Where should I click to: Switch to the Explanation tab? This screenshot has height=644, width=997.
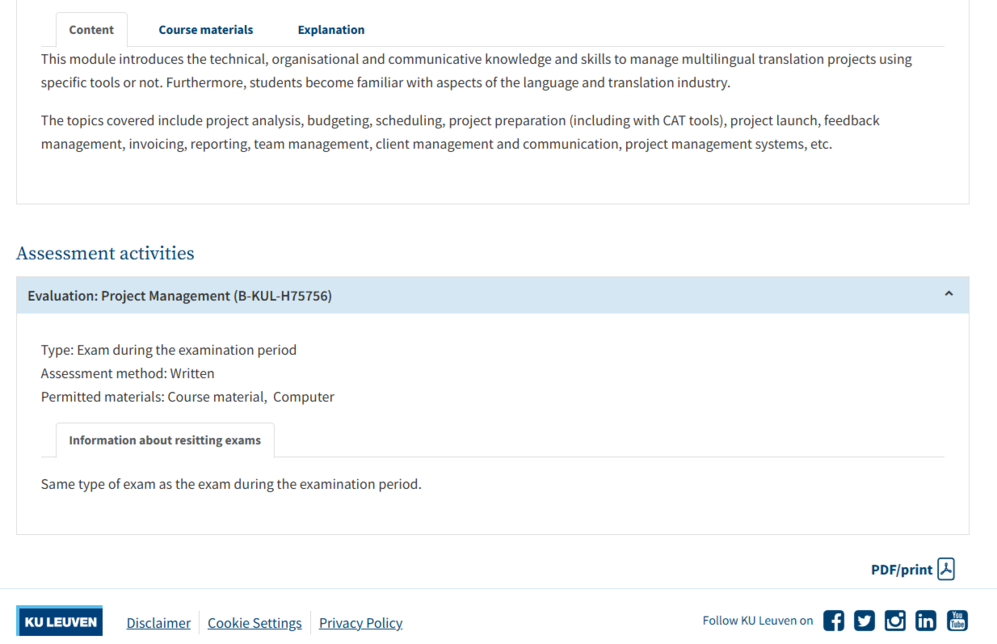pos(331,30)
